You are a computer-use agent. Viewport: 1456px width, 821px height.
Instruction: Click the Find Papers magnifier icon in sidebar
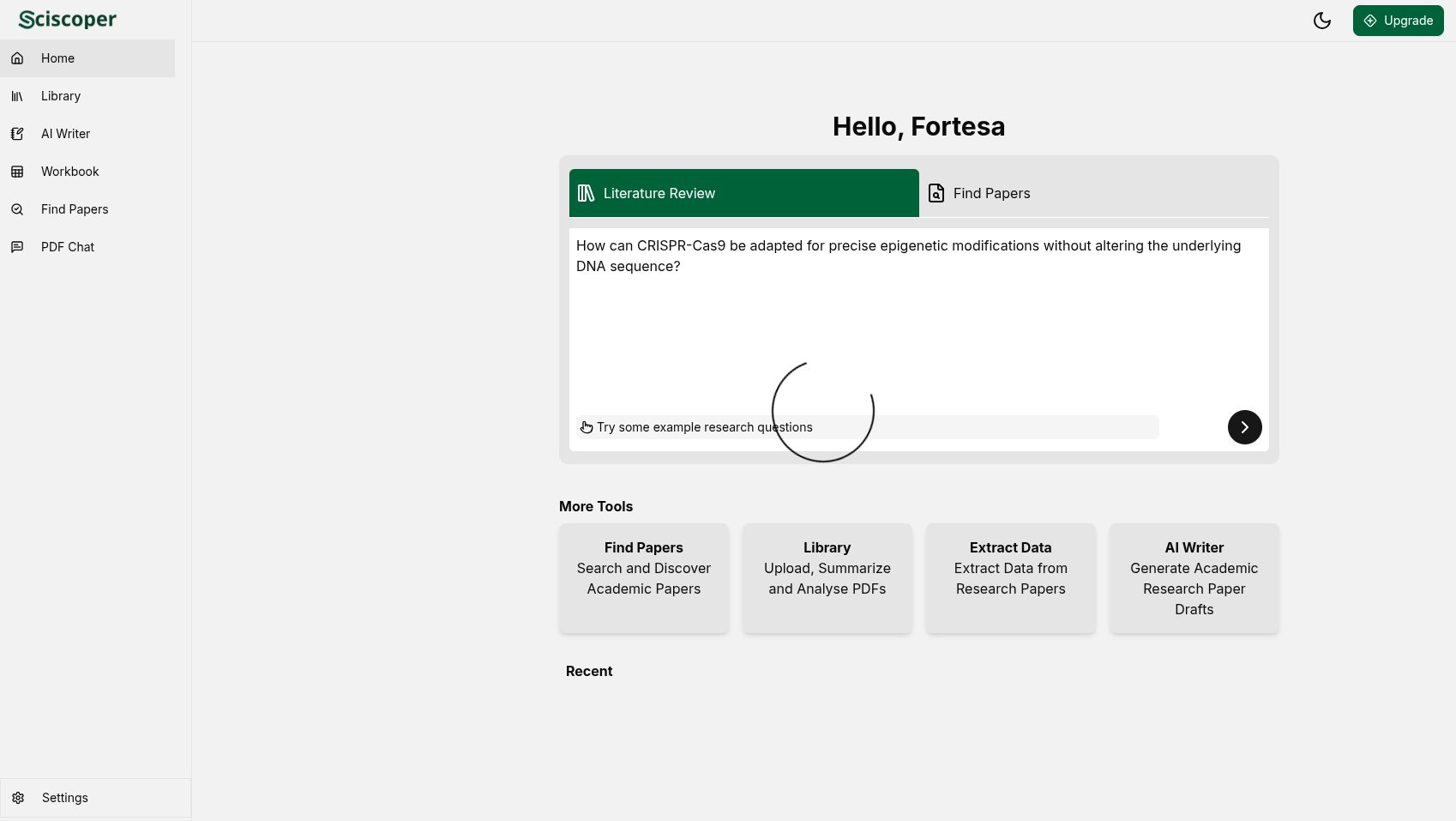17,209
